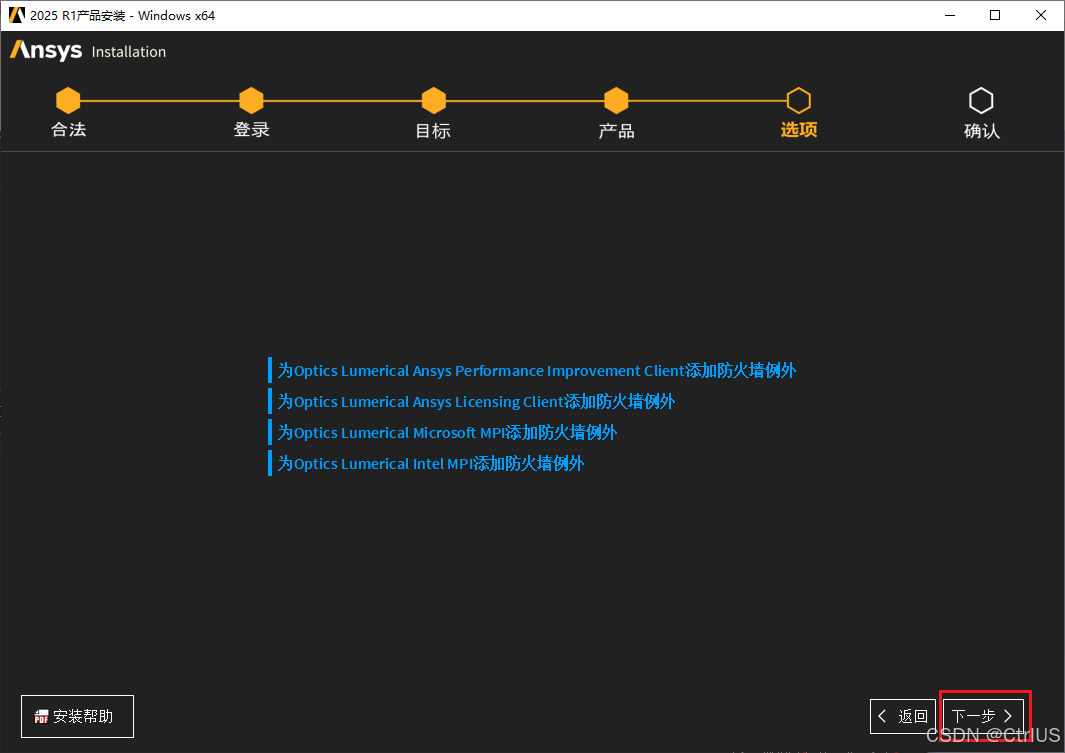
Task: Click the 选项 step hexagon icon
Action: pos(799,100)
